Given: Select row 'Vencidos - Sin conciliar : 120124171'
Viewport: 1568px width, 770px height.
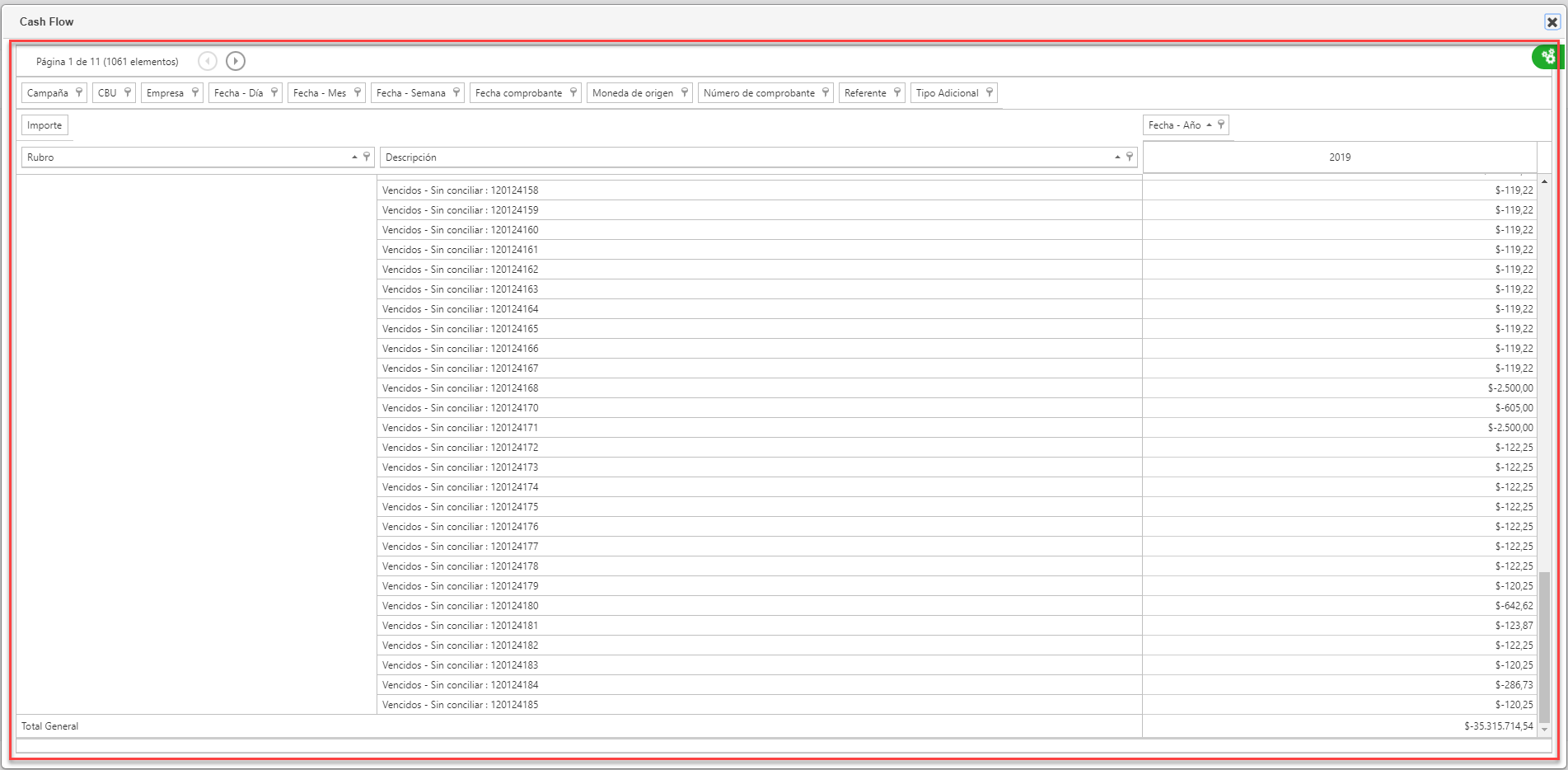Looking at the screenshot, I should (x=760, y=428).
